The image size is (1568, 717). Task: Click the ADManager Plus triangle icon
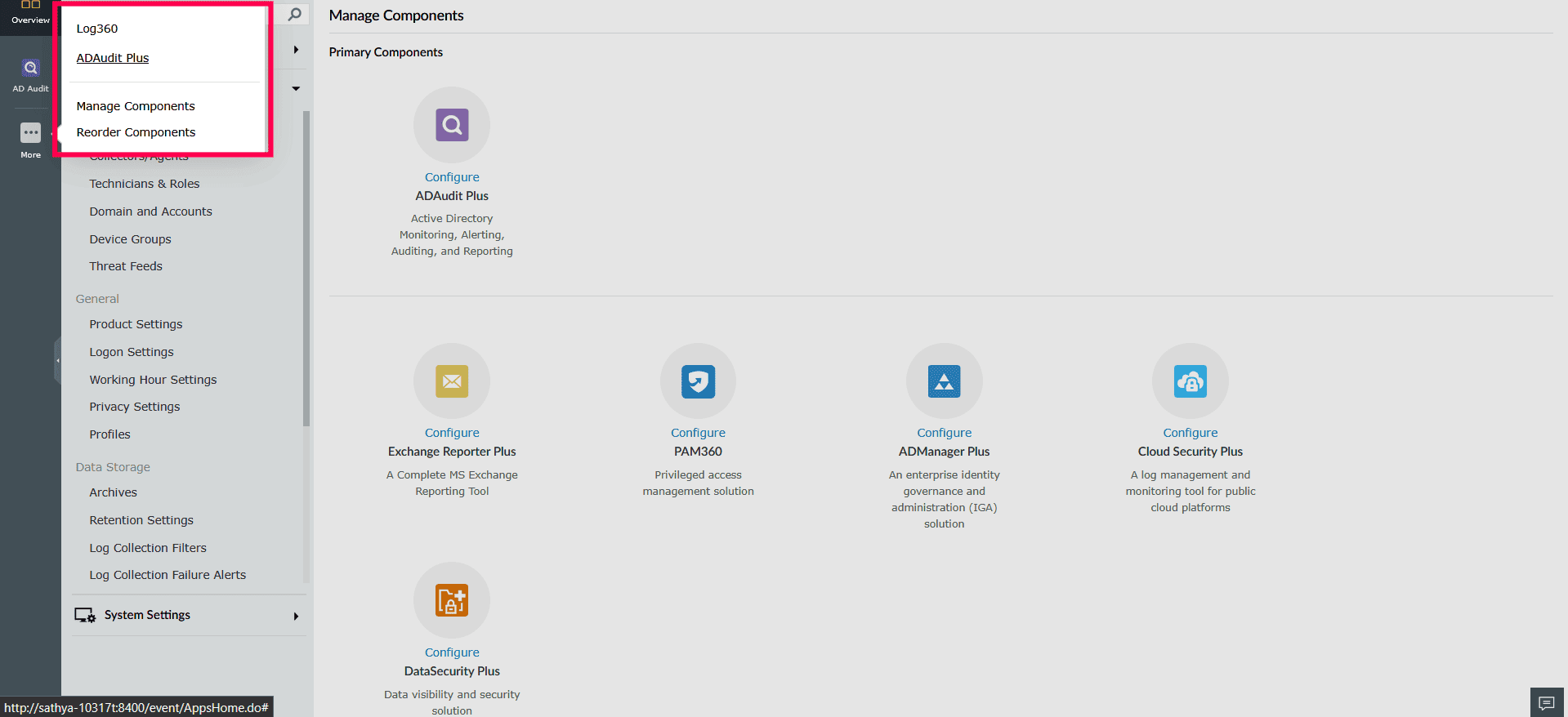[944, 381]
